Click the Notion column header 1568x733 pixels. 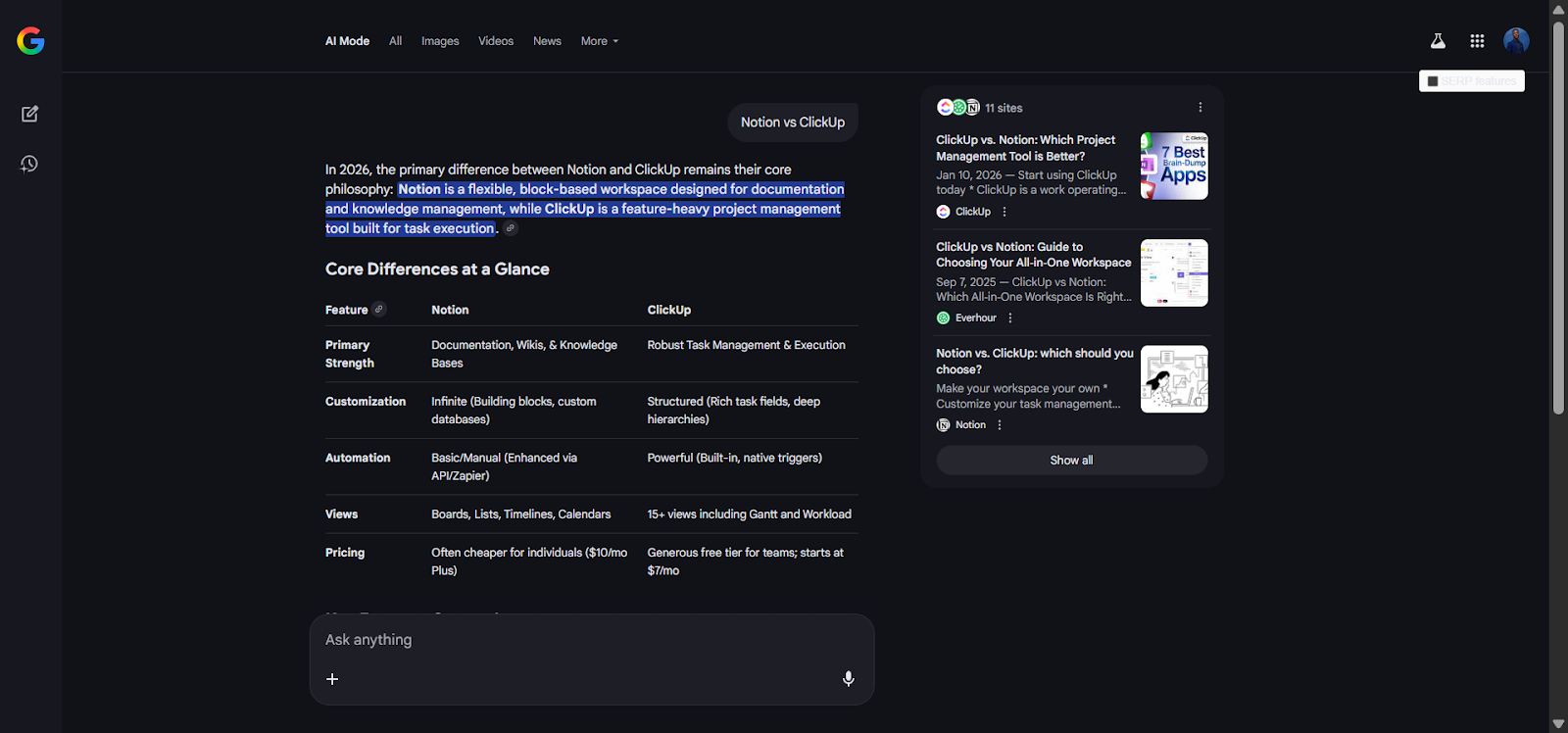[x=450, y=310]
